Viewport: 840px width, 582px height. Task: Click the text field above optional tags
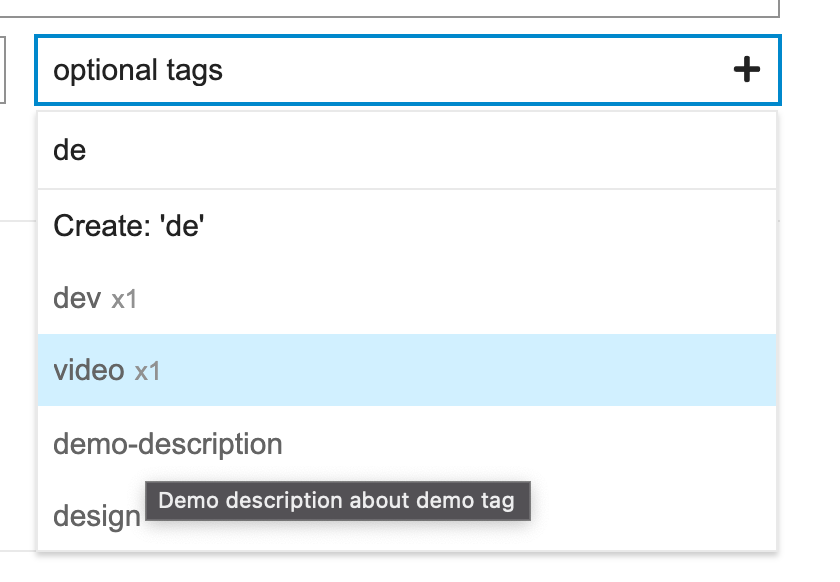389,8
